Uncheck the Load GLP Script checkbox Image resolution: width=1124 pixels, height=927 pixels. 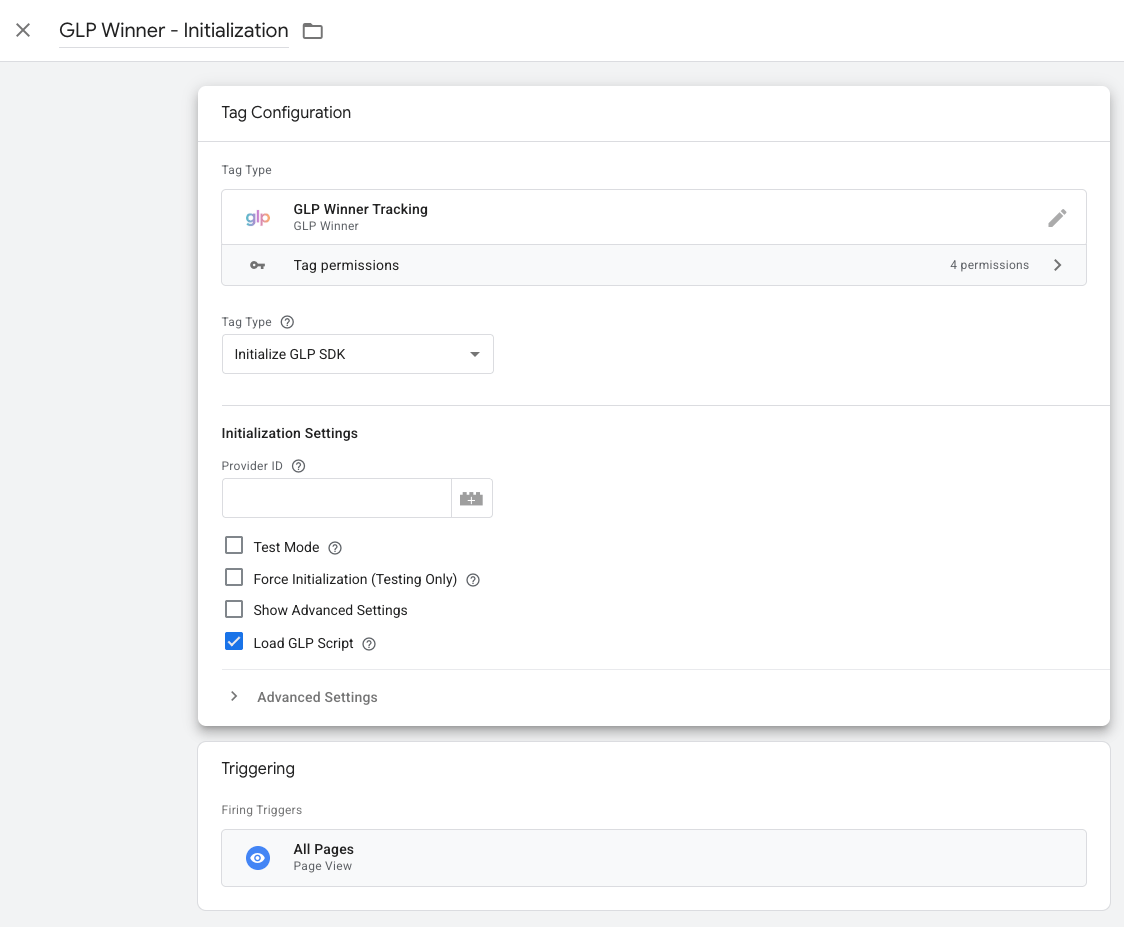(x=234, y=642)
